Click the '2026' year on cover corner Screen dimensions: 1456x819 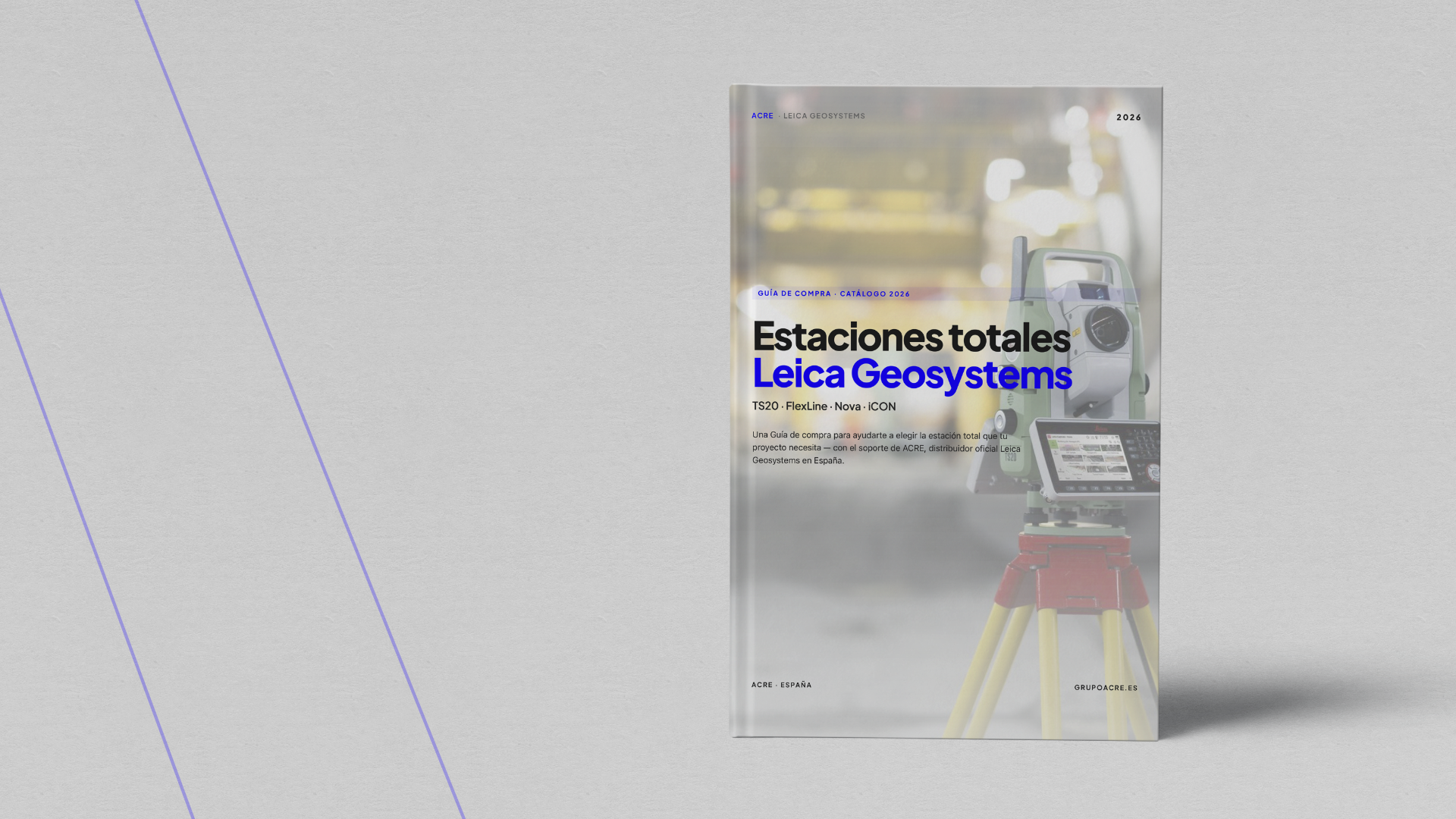[1128, 118]
